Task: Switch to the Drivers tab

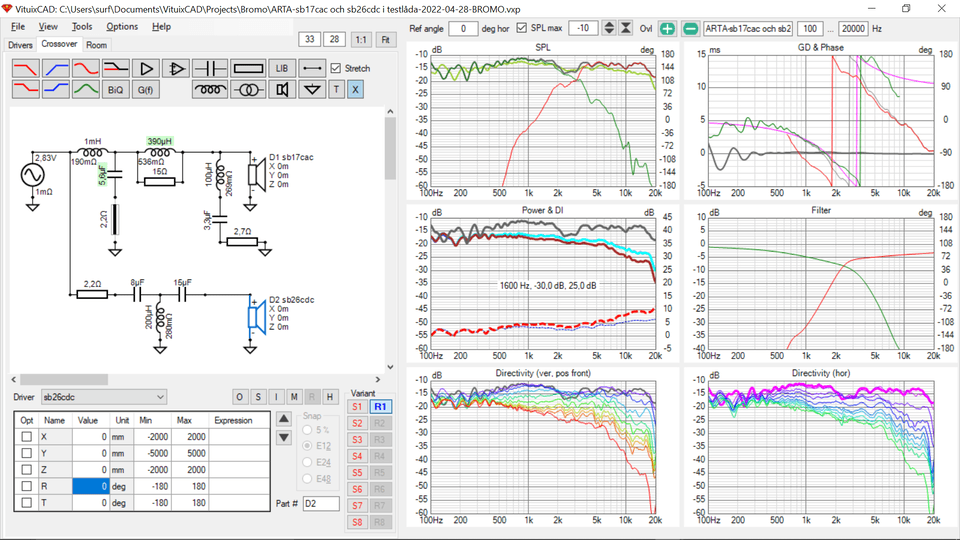Action: (20, 45)
